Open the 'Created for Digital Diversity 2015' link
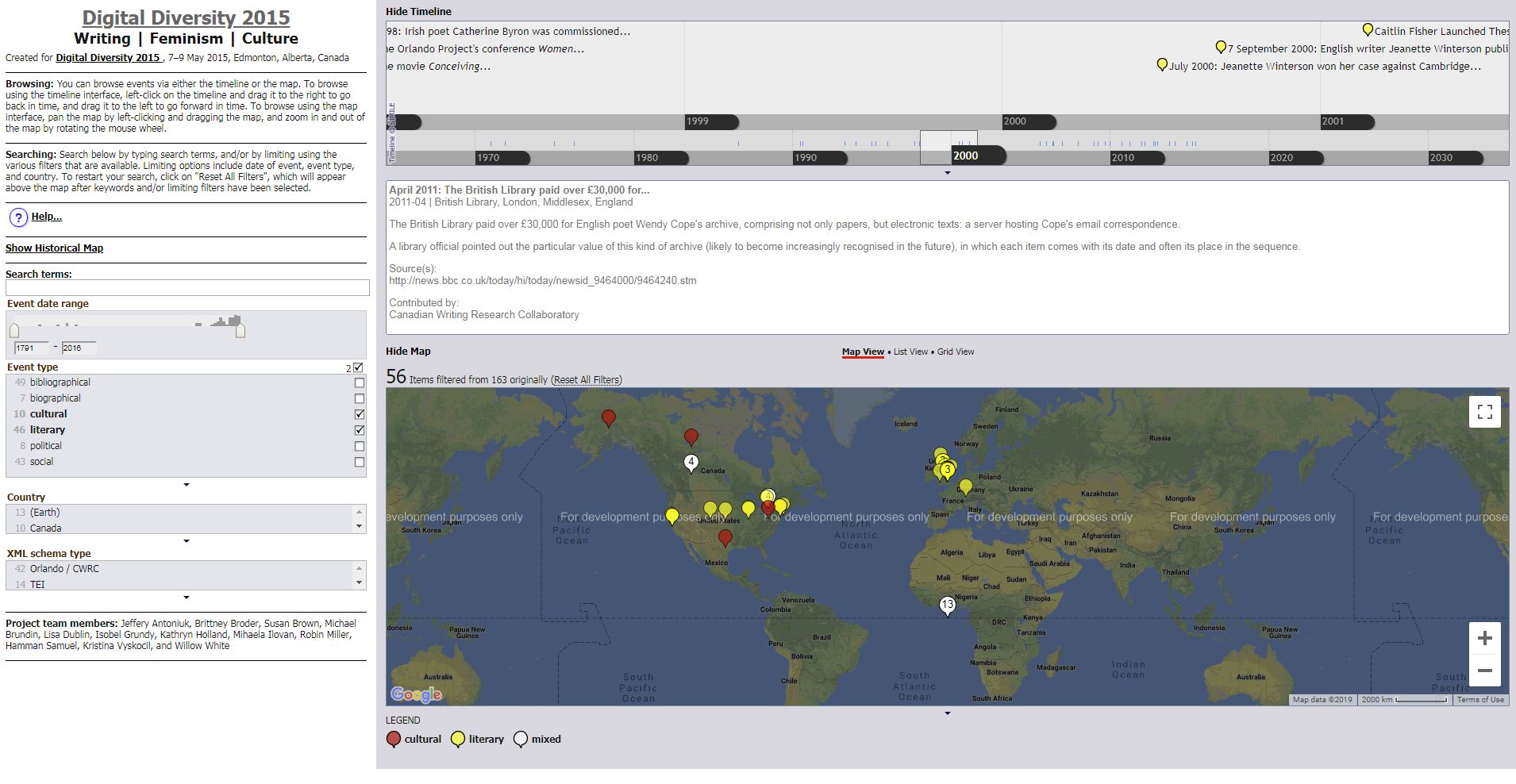 point(107,57)
